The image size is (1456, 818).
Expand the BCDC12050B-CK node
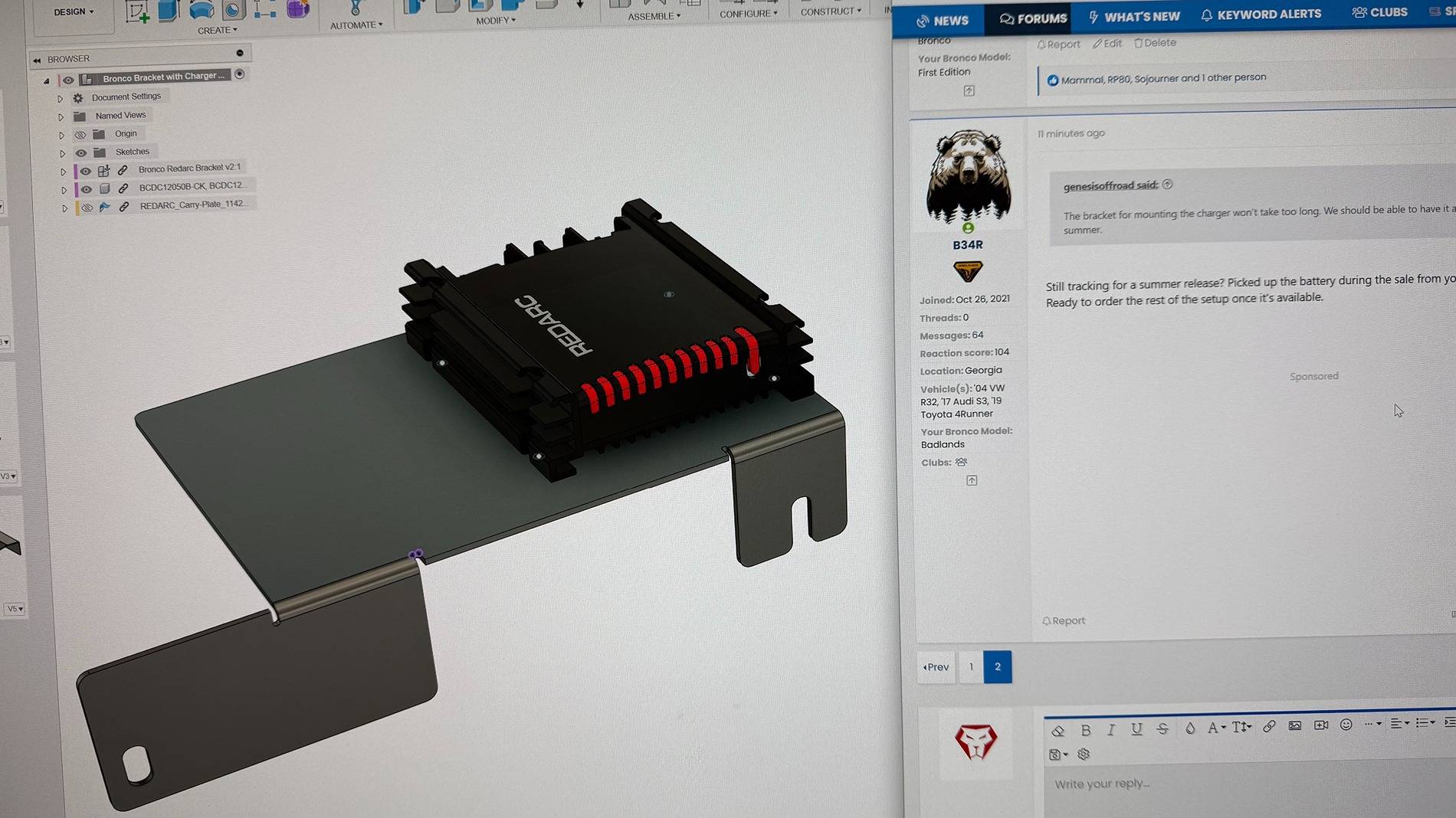click(64, 190)
